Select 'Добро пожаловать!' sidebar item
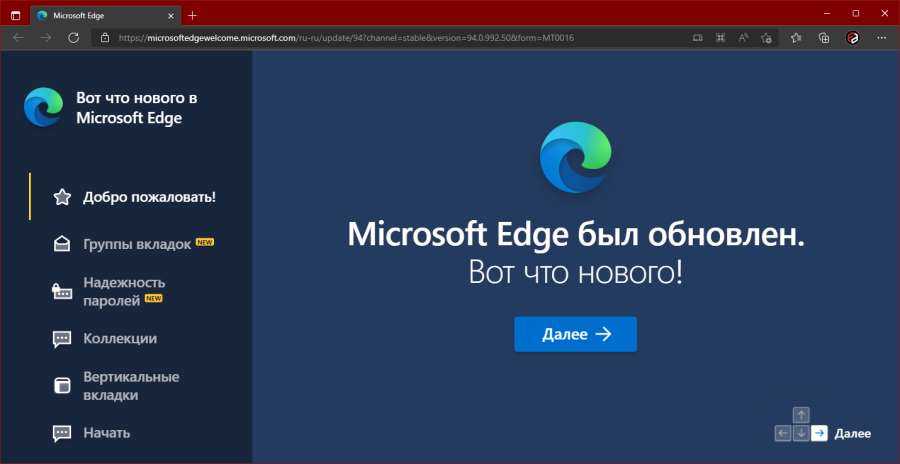Image resolution: width=900 pixels, height=464 pixels. pos(134,198)
